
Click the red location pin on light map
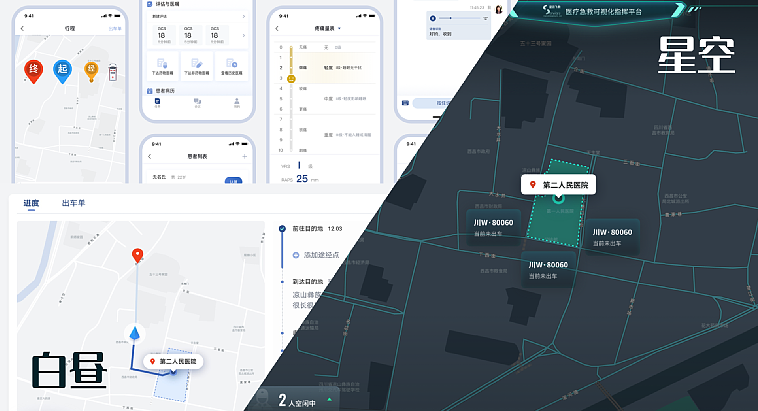click(x=137, y=256)
